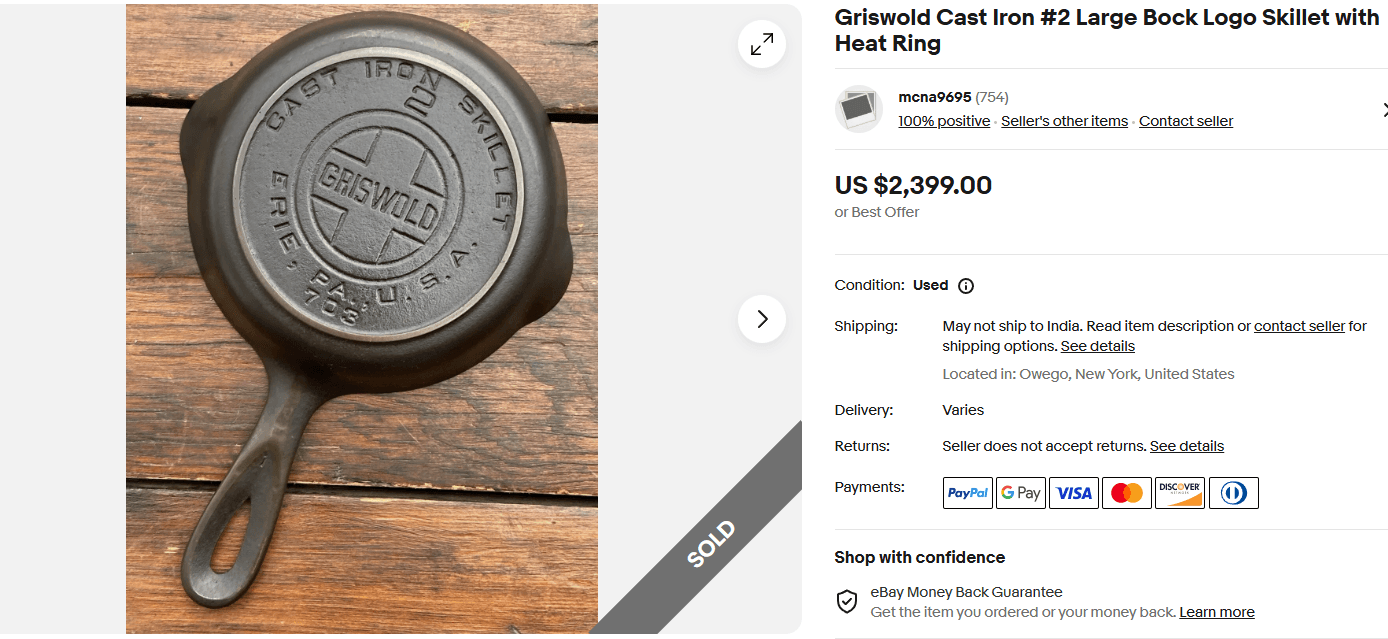1388x639 pixels.
Task: Click the eBay Money Back Guarantee shield icon
Action: (x=847, y=601)
